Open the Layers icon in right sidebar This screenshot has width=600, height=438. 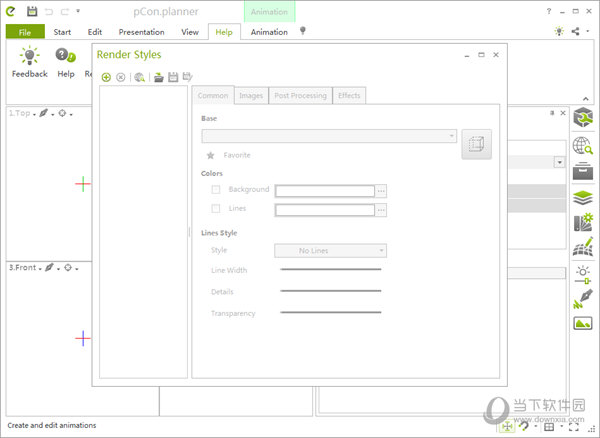pyautogui.click(x=583, y=199)
